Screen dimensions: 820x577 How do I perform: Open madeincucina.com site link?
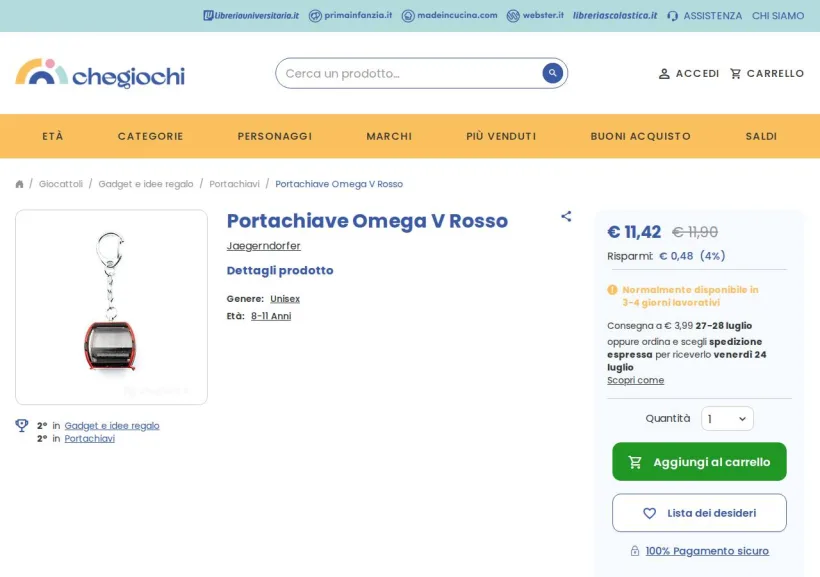tap(450, 16)
